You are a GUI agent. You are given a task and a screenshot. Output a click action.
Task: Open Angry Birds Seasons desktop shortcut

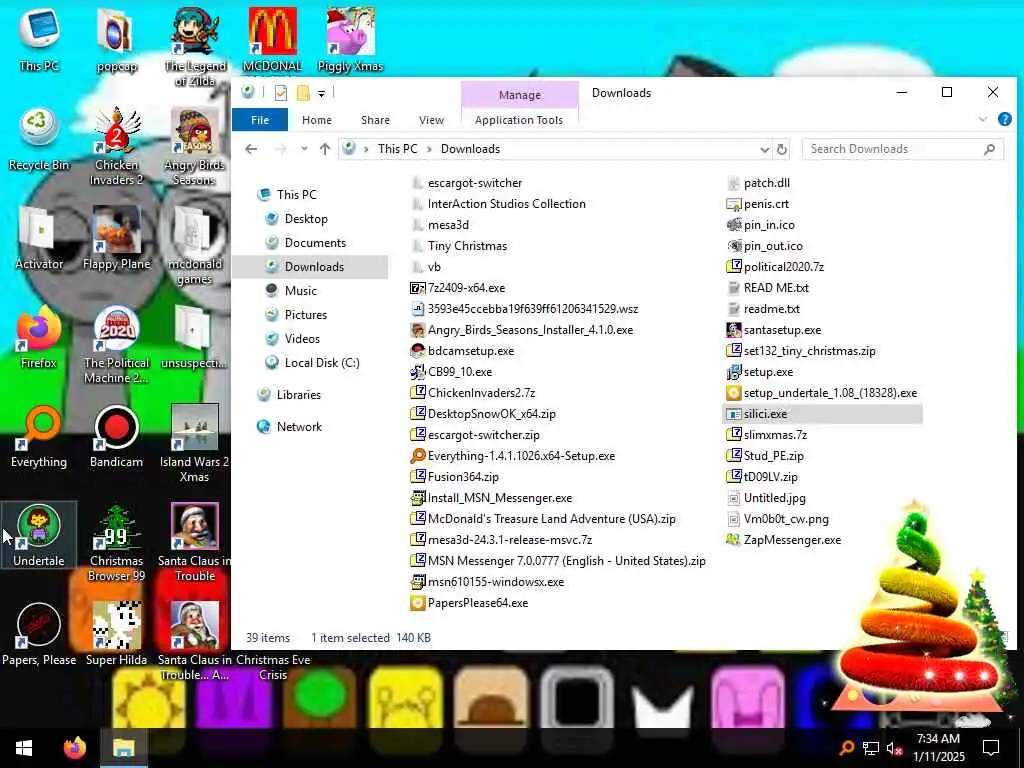pyautogui.click(x=195, y=146)
